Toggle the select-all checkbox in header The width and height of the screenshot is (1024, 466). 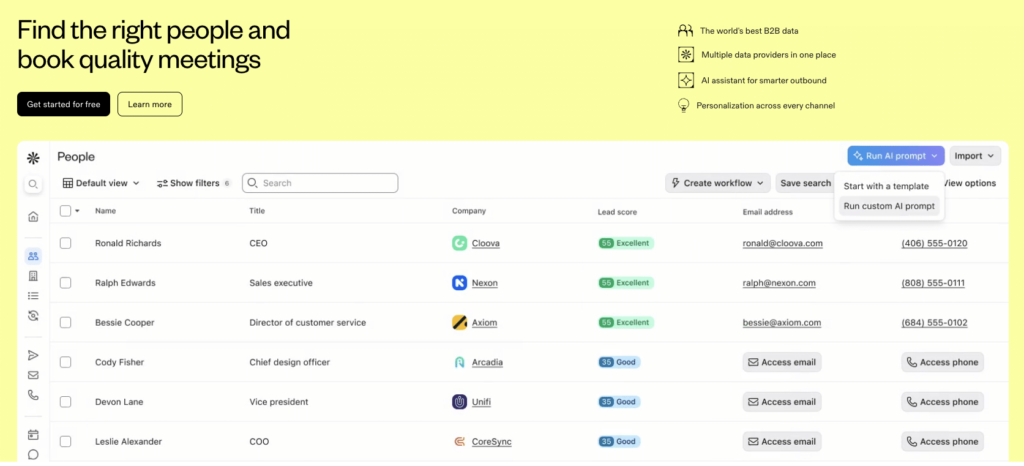[66, 211]
